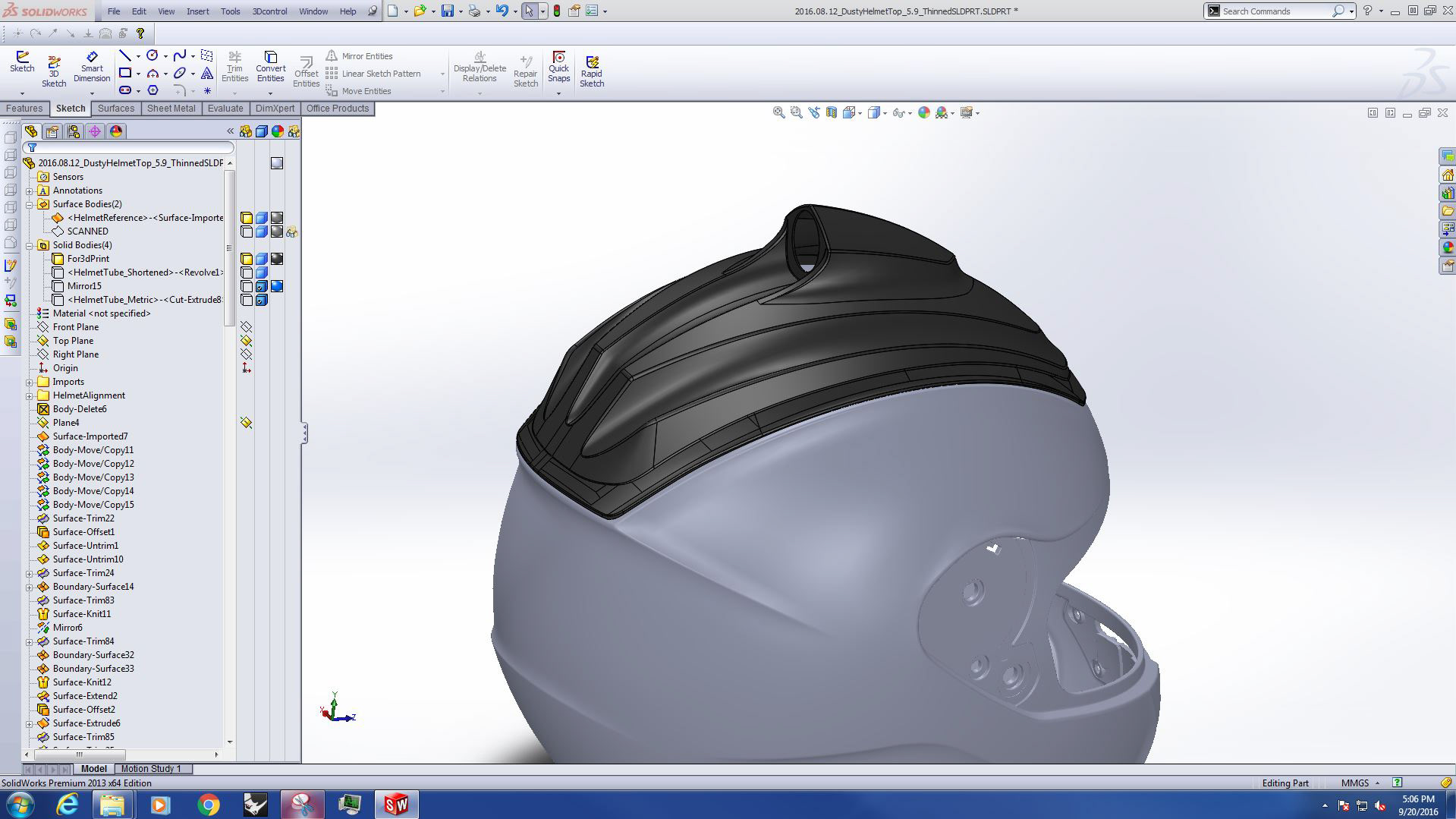Select the Line sketch tool
The height and width of the screenshot is (819, 1456).
click(x=125, y=55)
